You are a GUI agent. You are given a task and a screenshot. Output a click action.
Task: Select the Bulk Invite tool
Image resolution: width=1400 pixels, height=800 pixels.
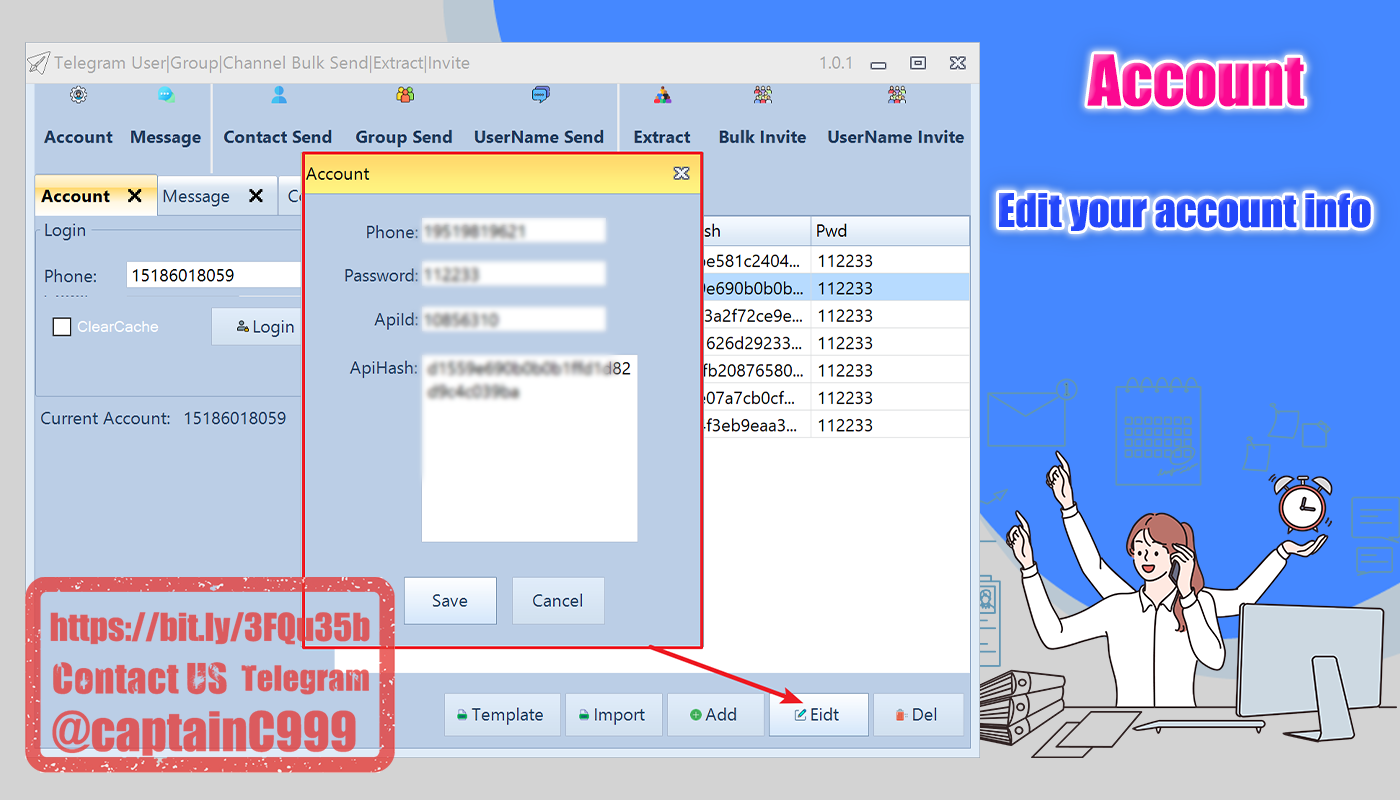point(762,117)
